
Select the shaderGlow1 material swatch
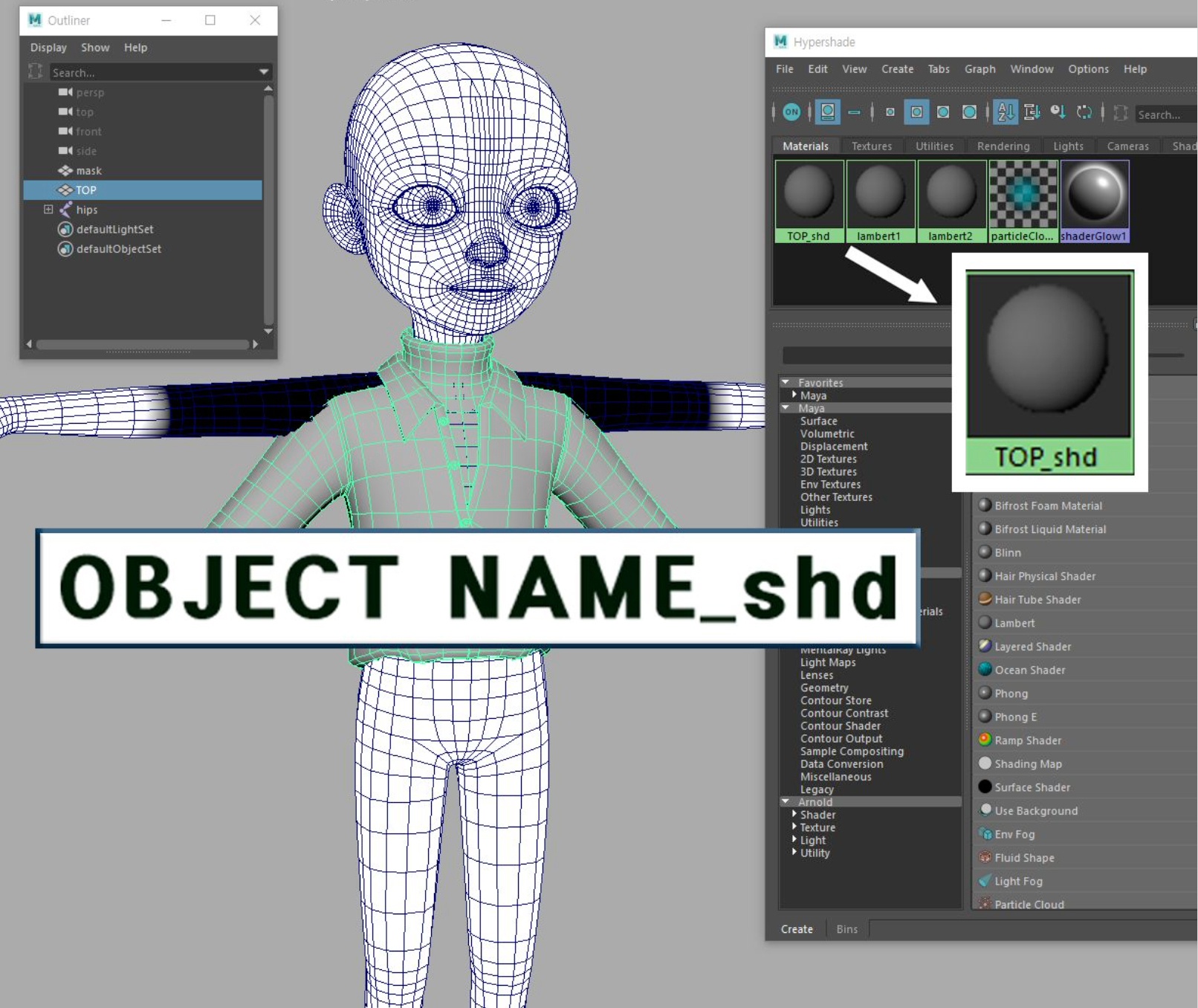[1095, 201]
